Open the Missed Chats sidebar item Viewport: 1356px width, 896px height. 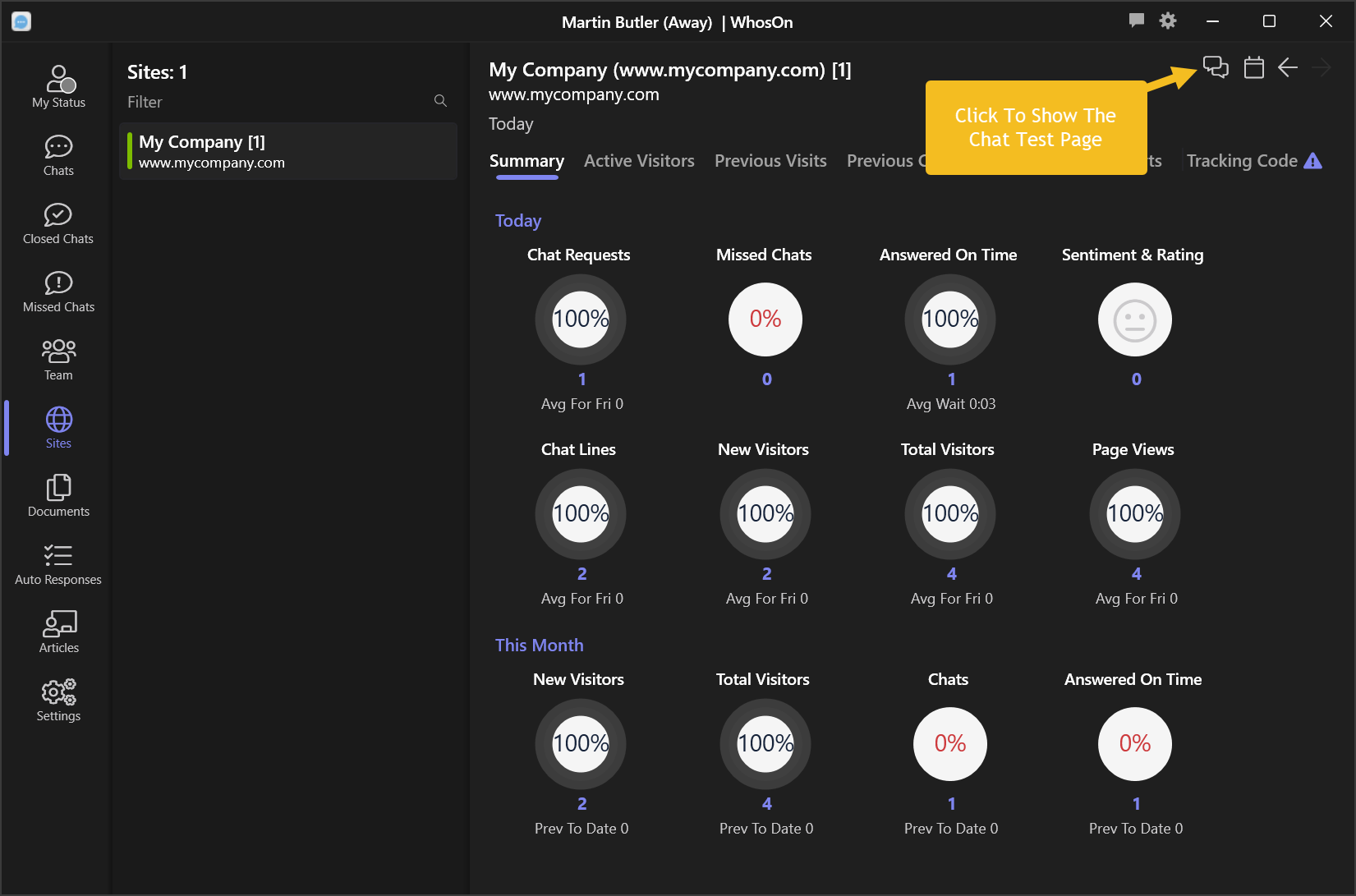[58, 292]
